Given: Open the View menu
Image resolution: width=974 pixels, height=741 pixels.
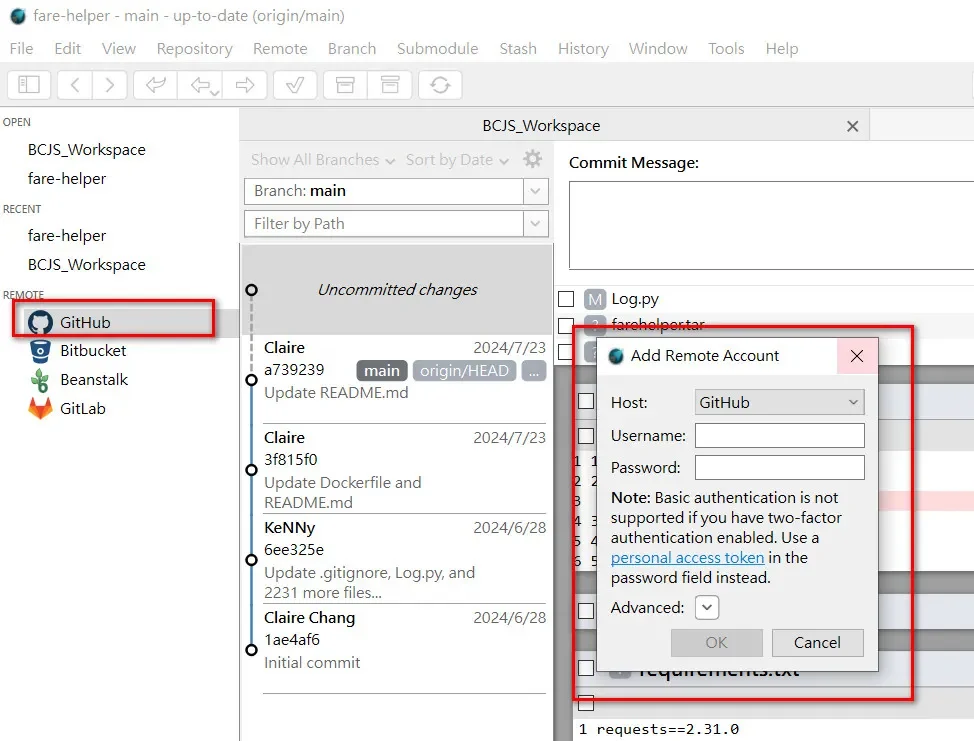Looking at the screenshot, I should (119, 48).
